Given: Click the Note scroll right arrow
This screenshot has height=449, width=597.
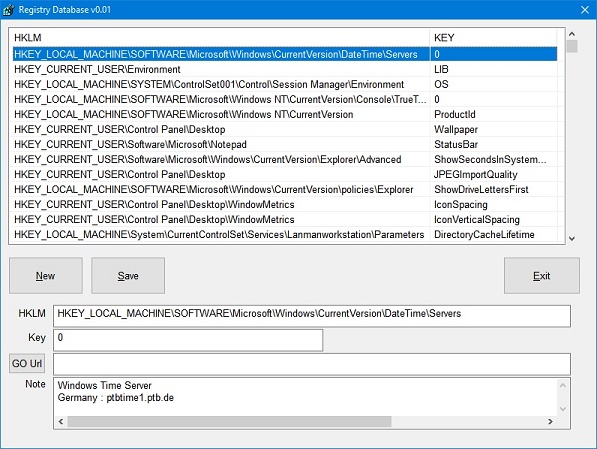Looking at the screenshot, I should (x=550, y=422).
